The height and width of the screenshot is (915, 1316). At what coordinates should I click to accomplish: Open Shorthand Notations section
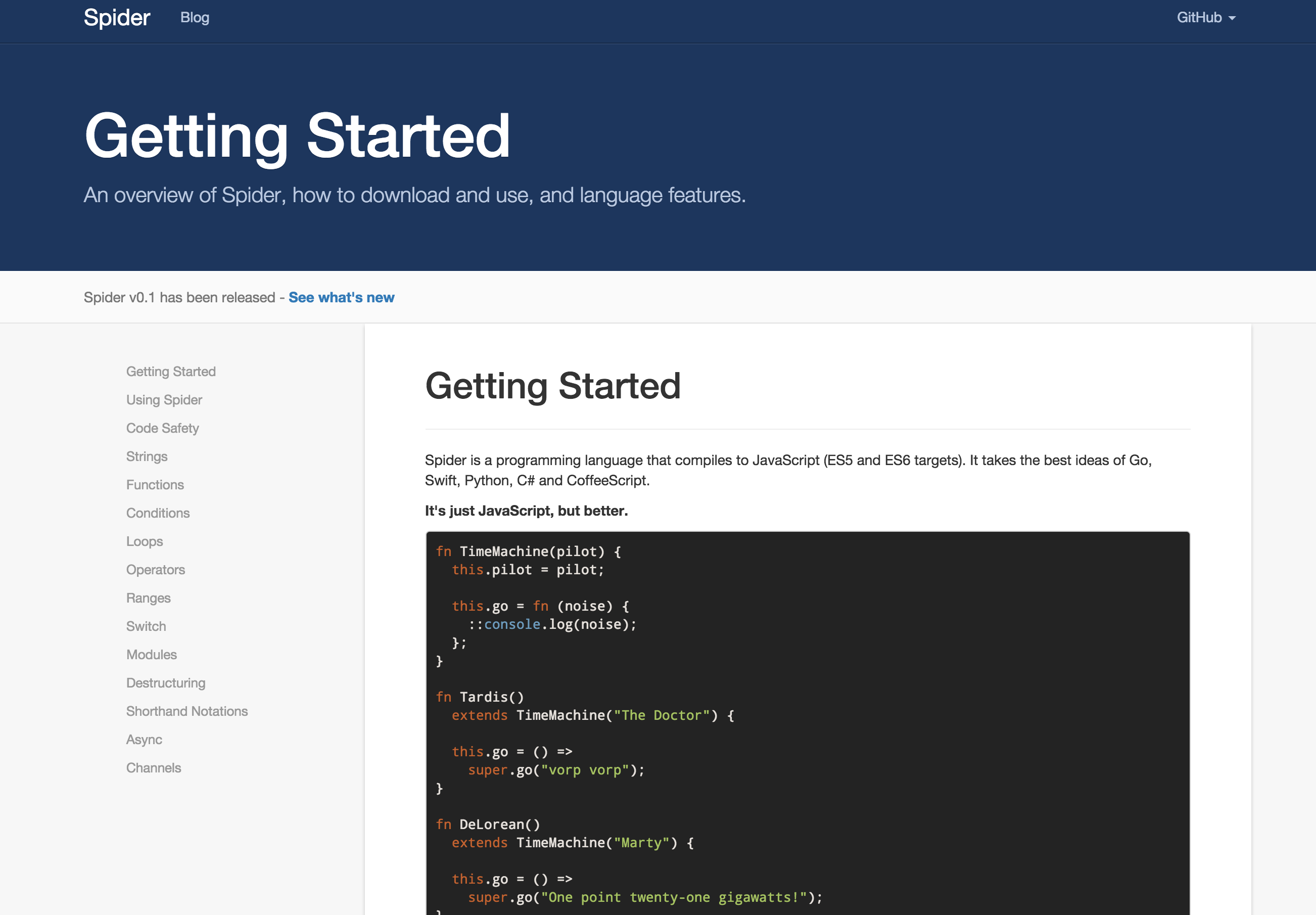(x=187, y=711)
